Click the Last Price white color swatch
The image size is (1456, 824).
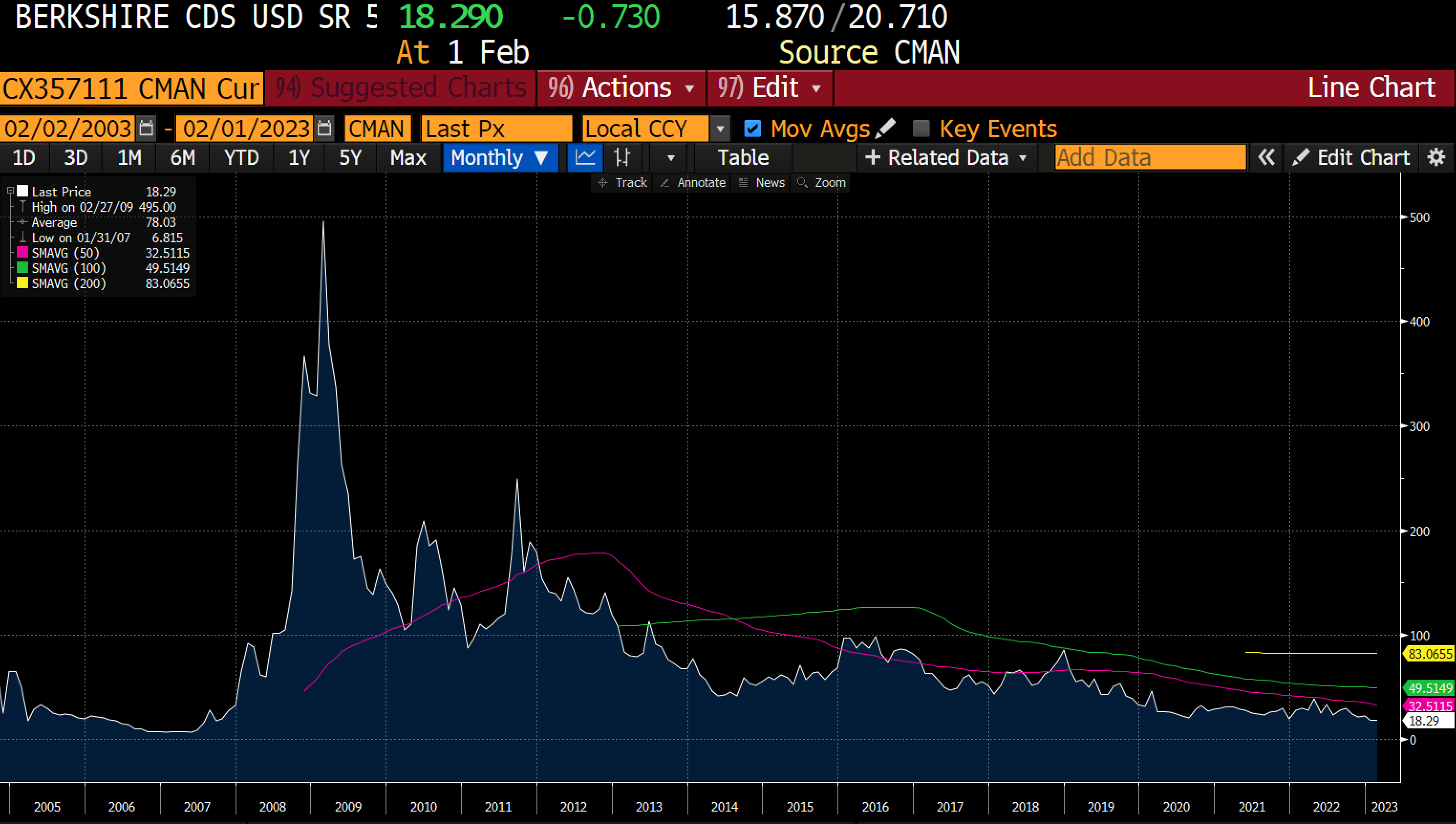click(x=22, y=191)
